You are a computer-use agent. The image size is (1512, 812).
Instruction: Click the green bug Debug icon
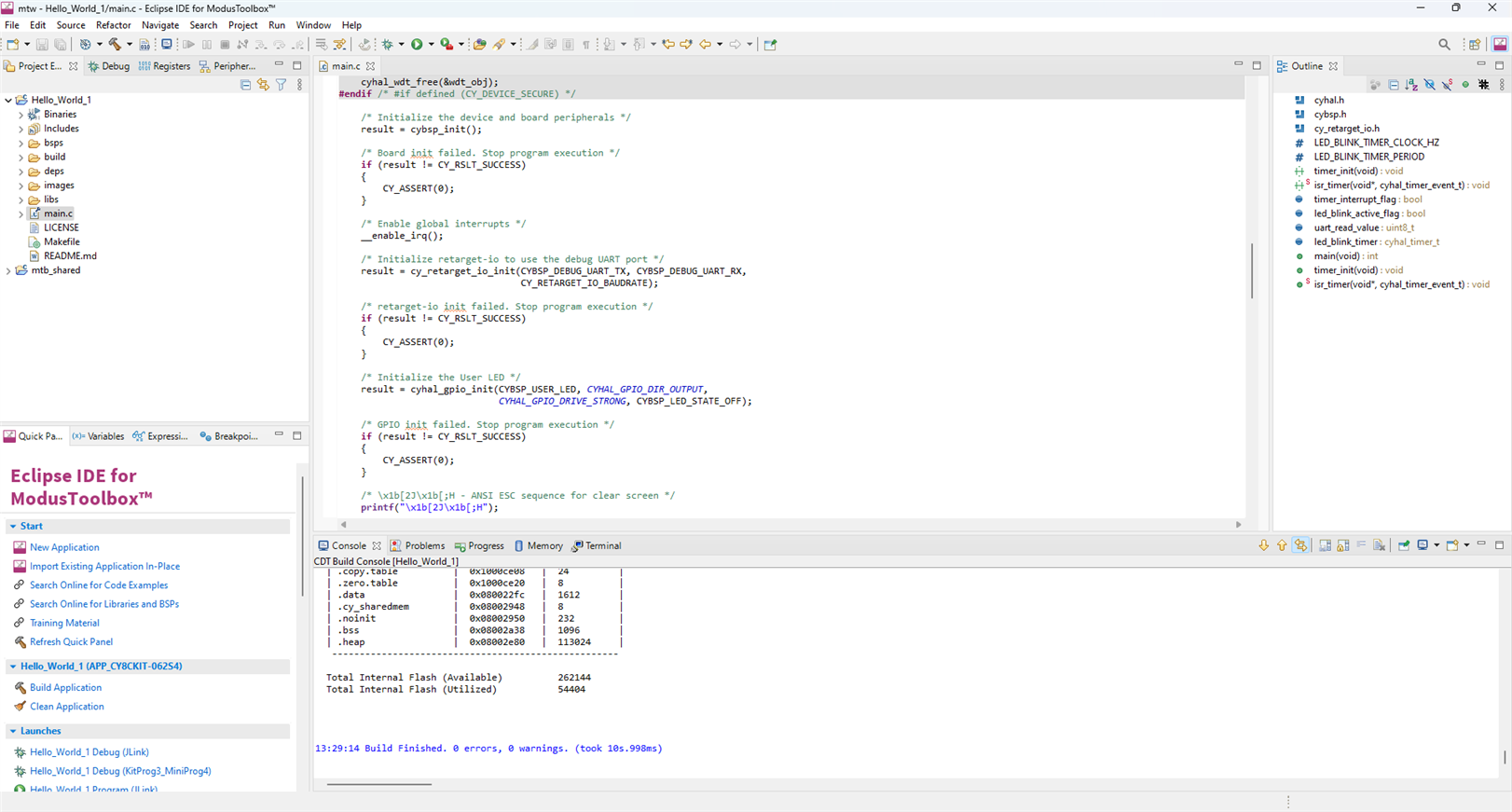387,44
